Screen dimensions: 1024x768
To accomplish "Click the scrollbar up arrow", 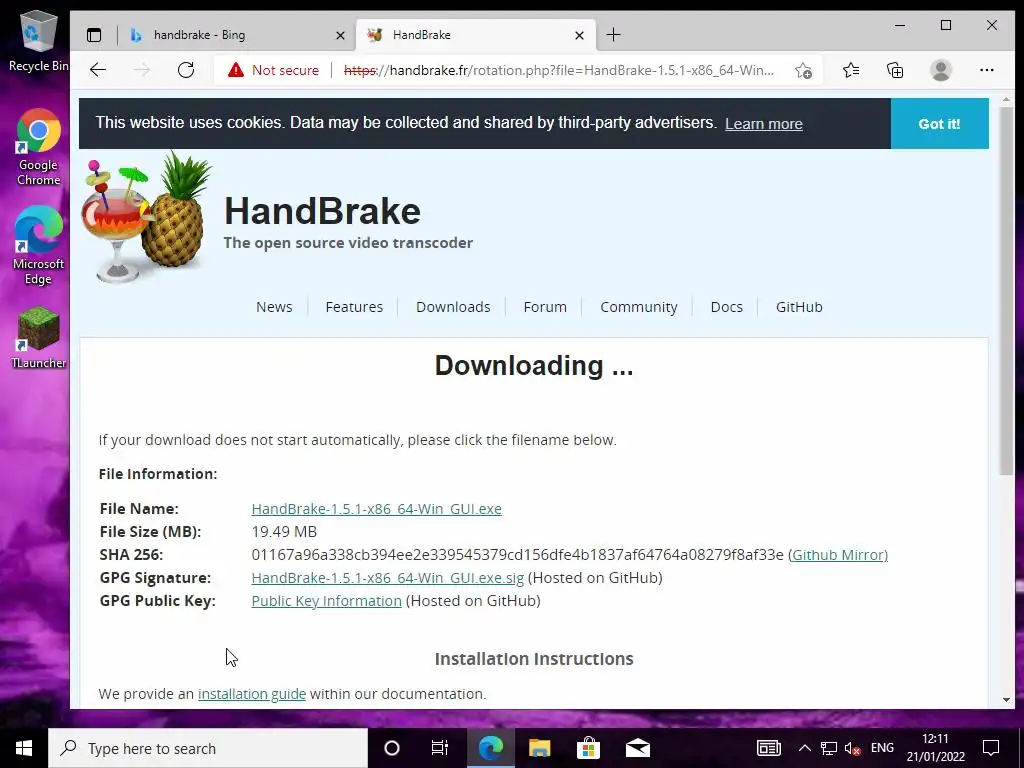I will point(1006,100).
